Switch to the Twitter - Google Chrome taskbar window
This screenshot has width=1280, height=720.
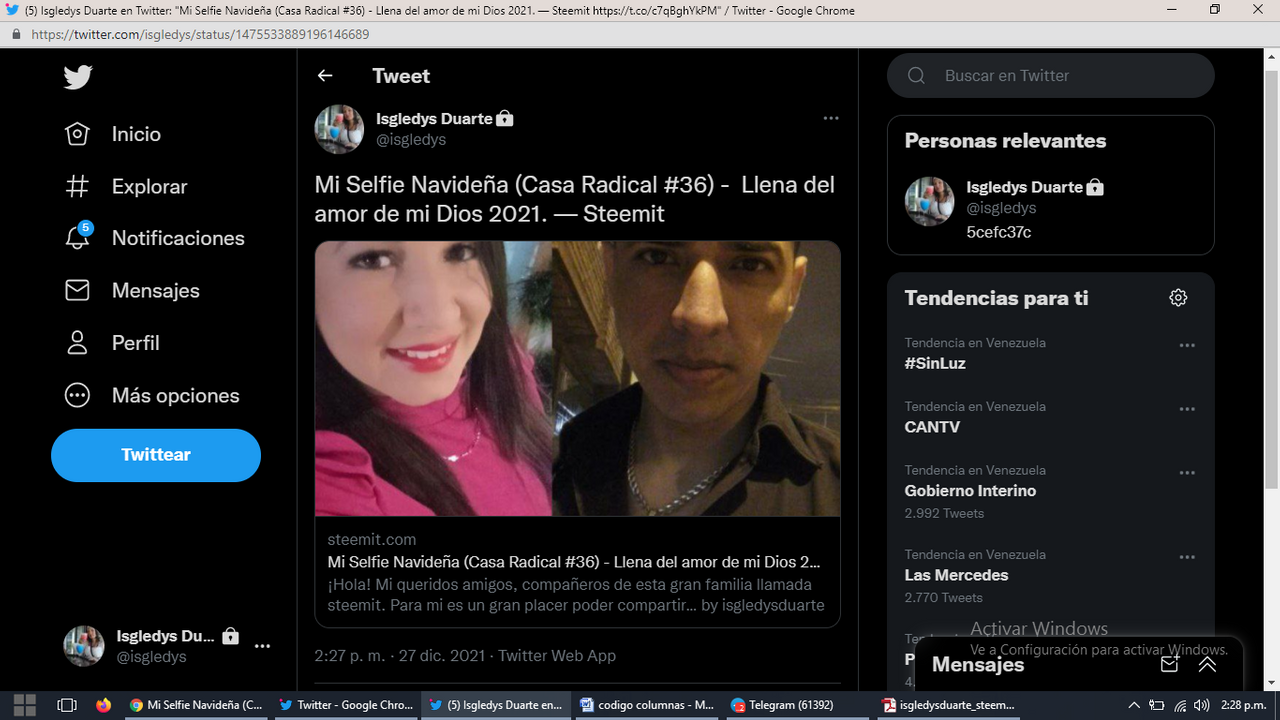click(x=346, y=705)
